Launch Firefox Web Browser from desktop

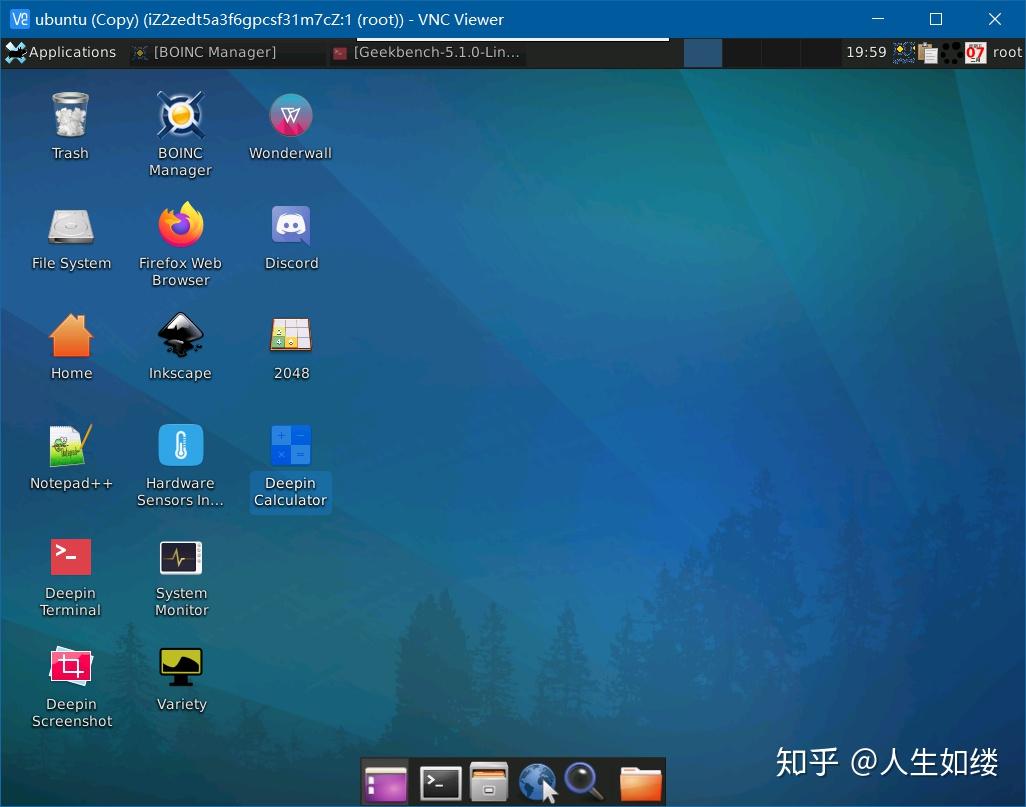(181, 244)
